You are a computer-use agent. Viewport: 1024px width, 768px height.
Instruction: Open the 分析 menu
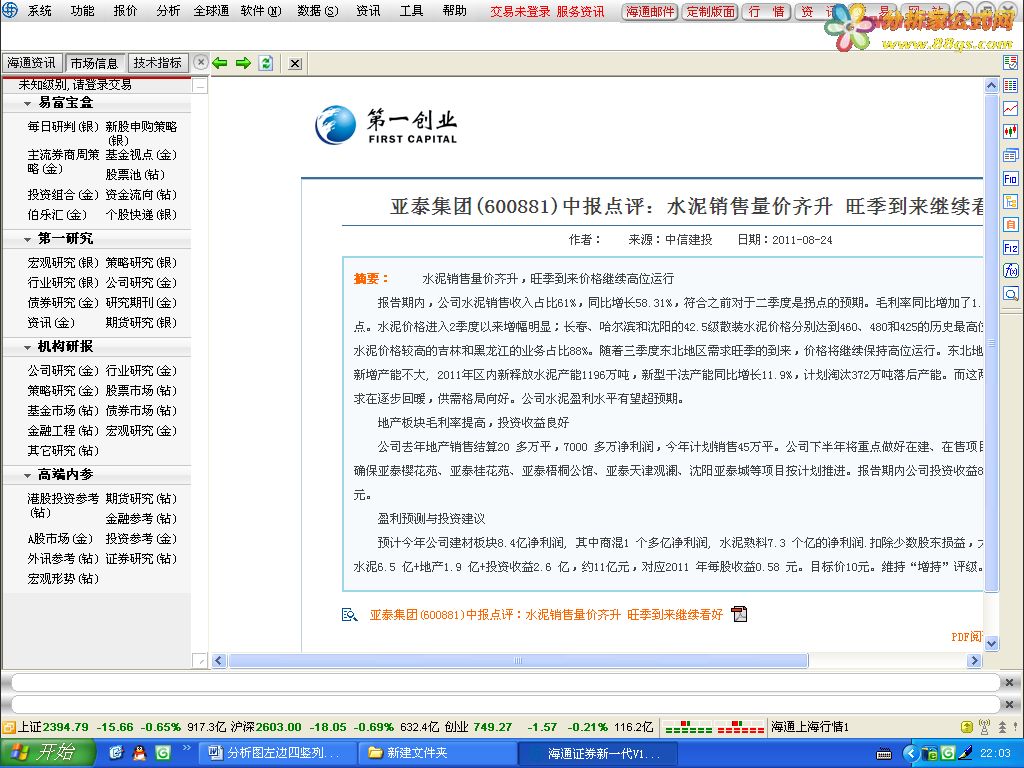168,11
